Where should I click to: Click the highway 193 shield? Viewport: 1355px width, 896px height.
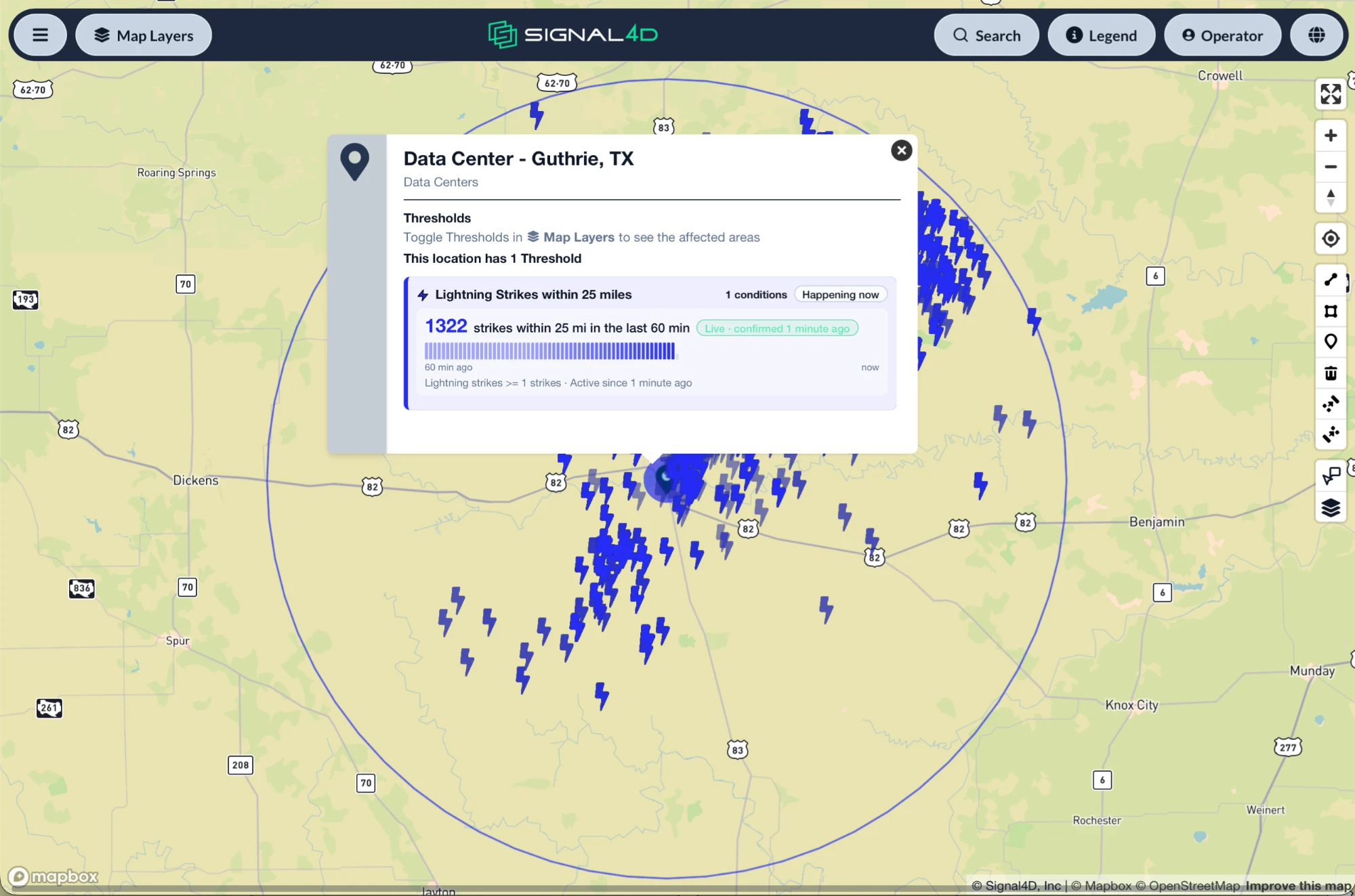pyautogui.click(x=25, y=299)
